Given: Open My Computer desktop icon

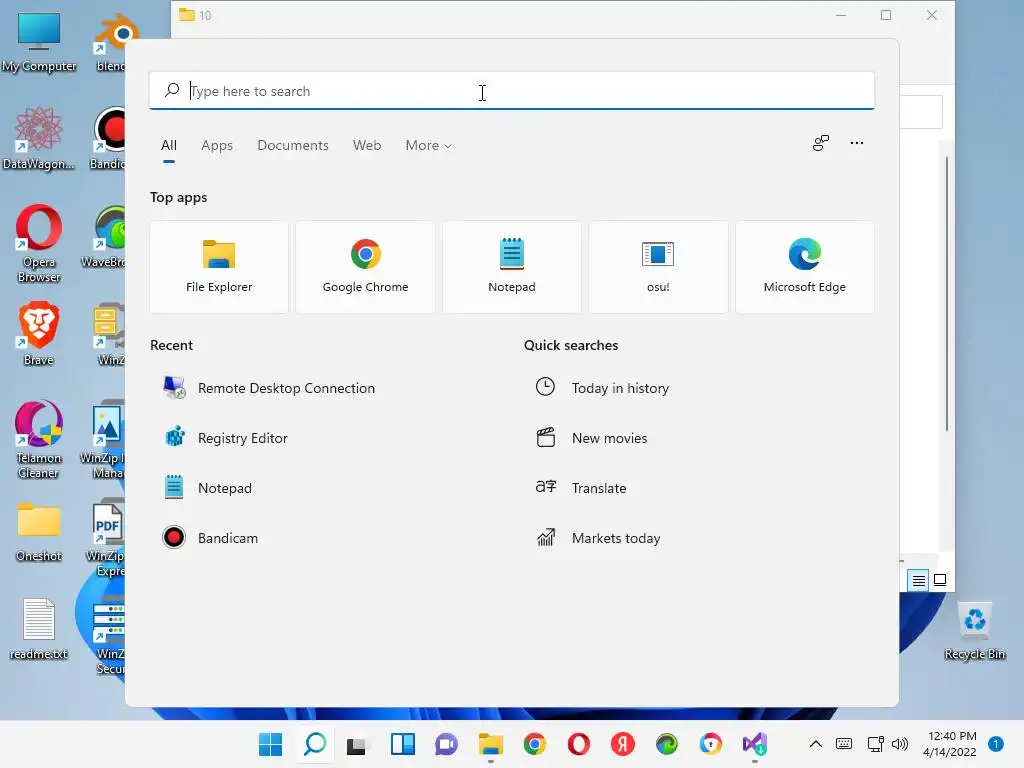Looking at the screenshot, I should tap(39, 42).
